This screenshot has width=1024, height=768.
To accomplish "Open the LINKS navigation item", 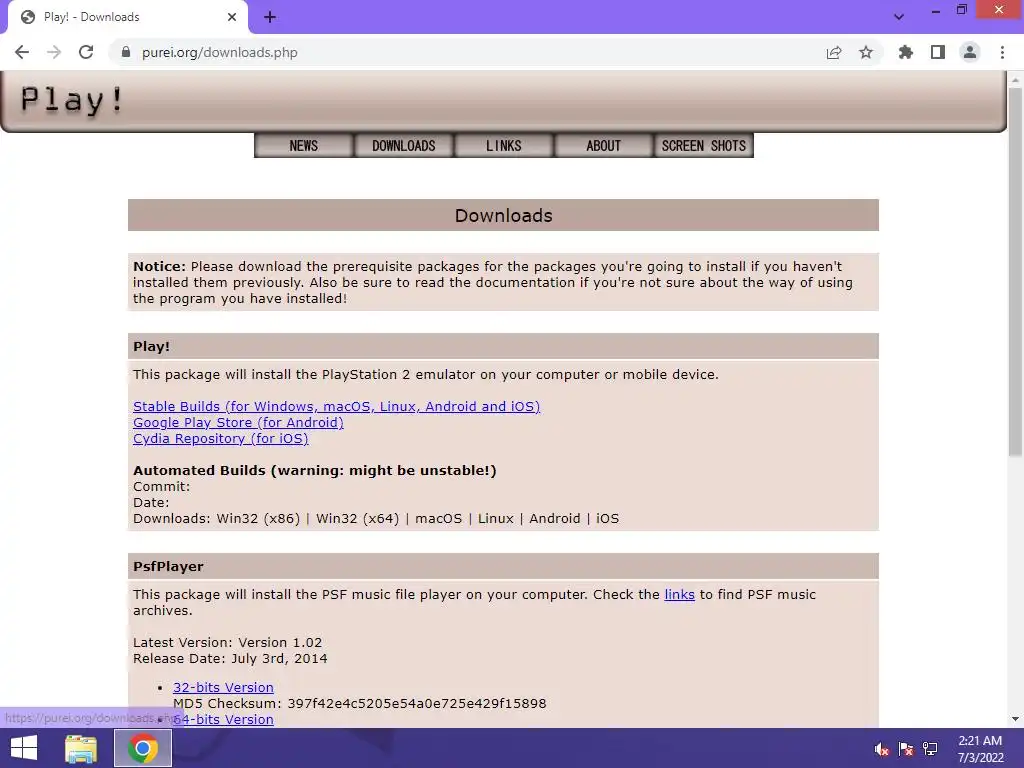I will 504,146.
